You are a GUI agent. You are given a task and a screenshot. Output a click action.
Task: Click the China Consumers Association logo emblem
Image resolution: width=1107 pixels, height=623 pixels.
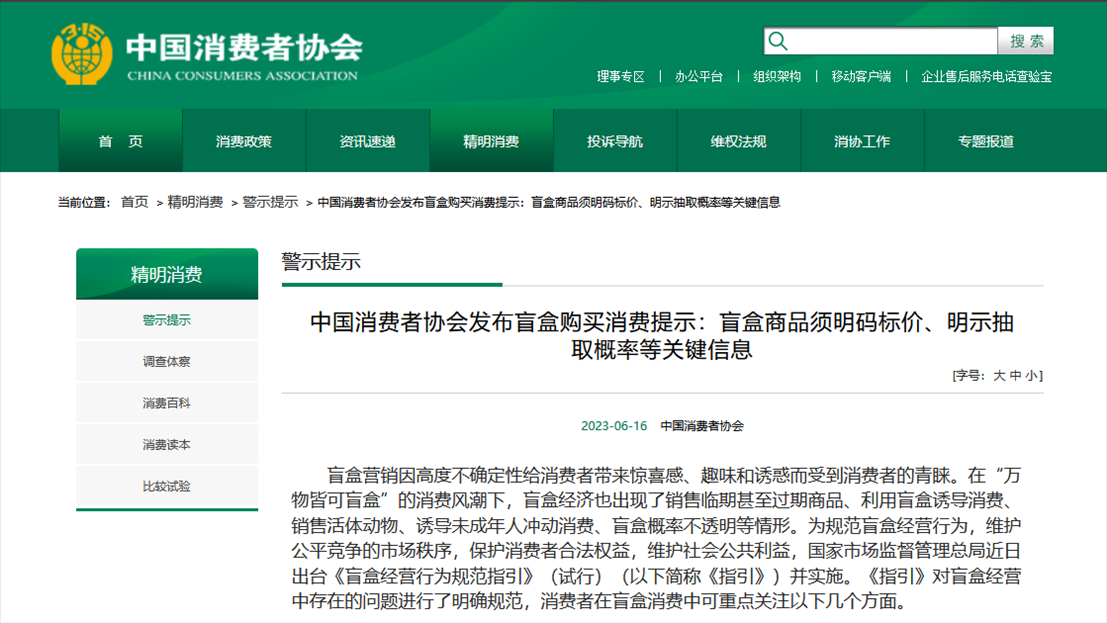(82, 55)
